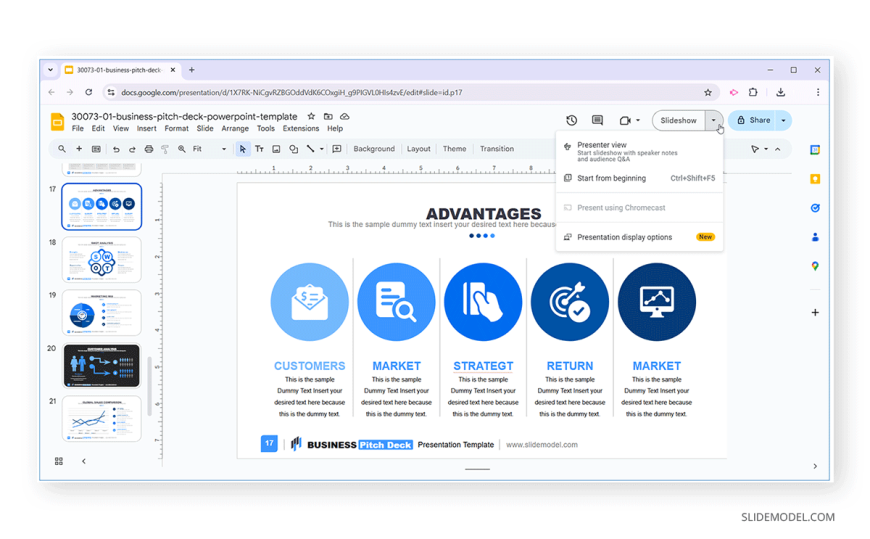870x539 pixels.
Task: Open comment history panel
Action: coord(598,120)
